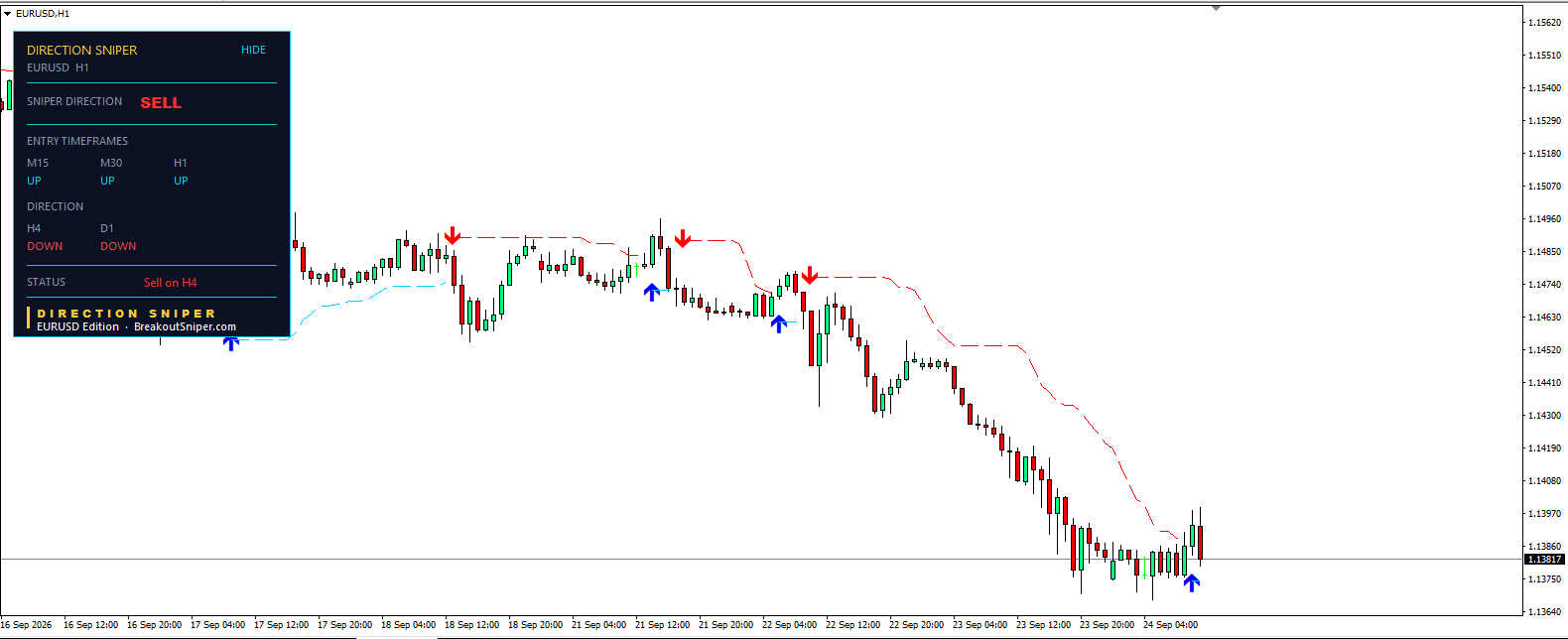
Task: Click the DOWN value under D1
Action: pyautogui.click(x=118, y=246)
